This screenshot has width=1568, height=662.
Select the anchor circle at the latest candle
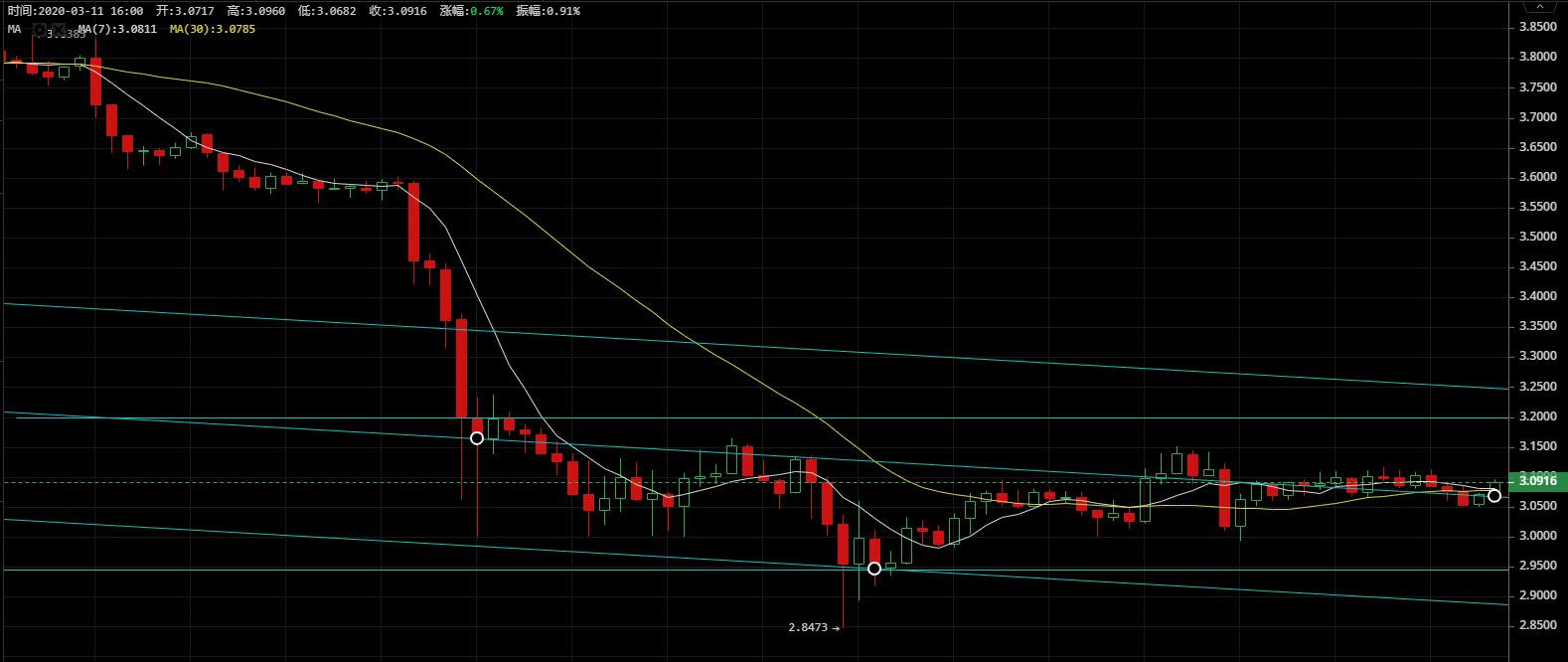click(1494, 496)
